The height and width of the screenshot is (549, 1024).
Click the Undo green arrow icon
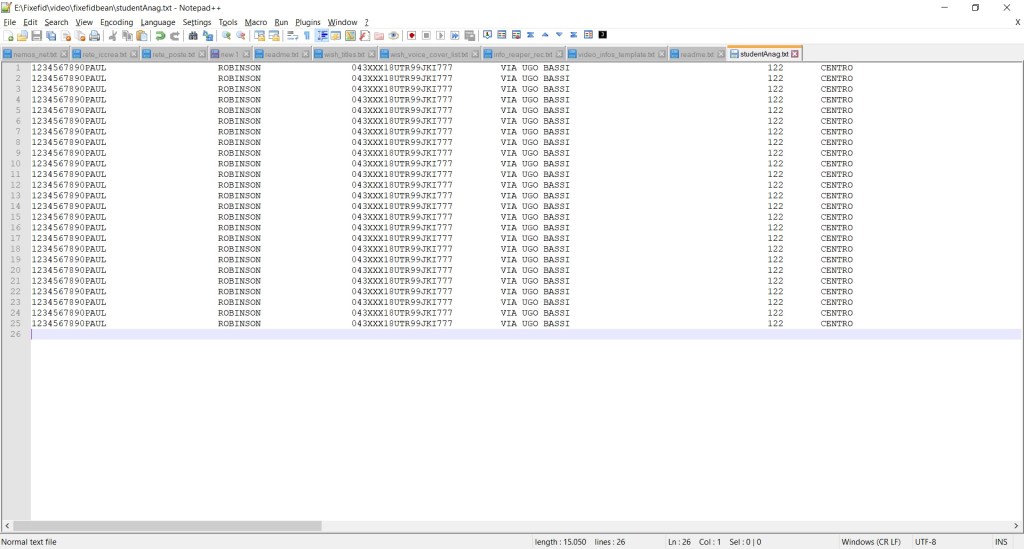click(160, 36)
